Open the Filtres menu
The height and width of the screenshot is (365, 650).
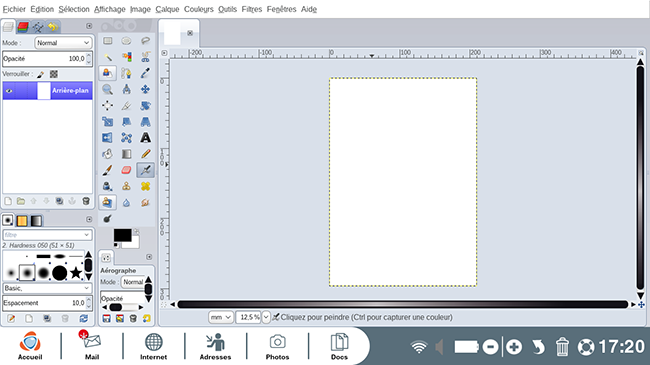(252, 9)
